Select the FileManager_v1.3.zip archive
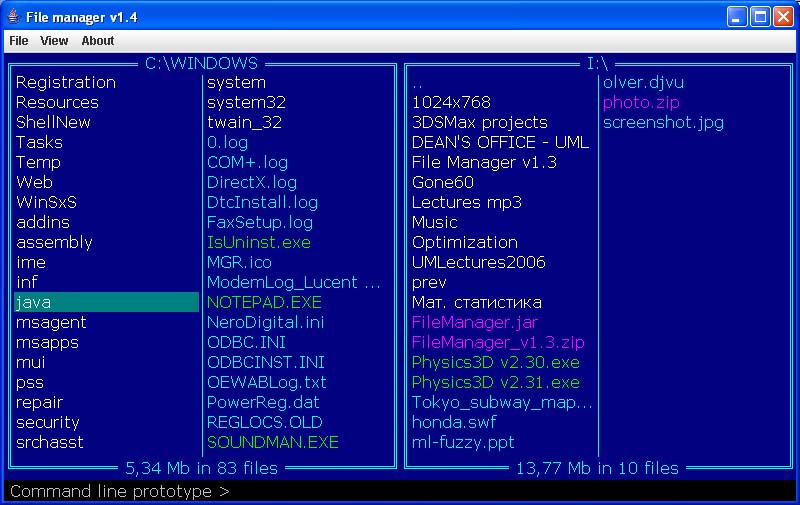Screen dimensions: 800x505 coord(498,342)
